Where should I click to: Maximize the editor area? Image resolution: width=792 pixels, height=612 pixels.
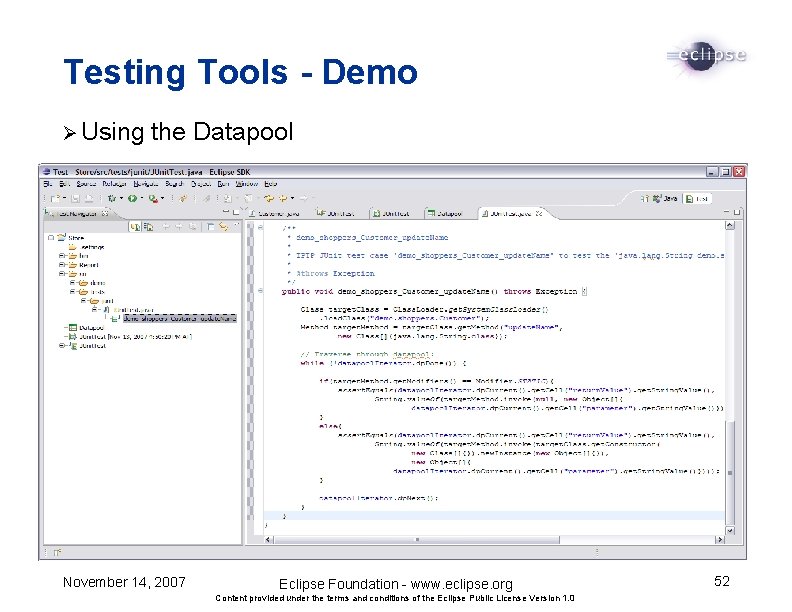click(x=736, y=212)
